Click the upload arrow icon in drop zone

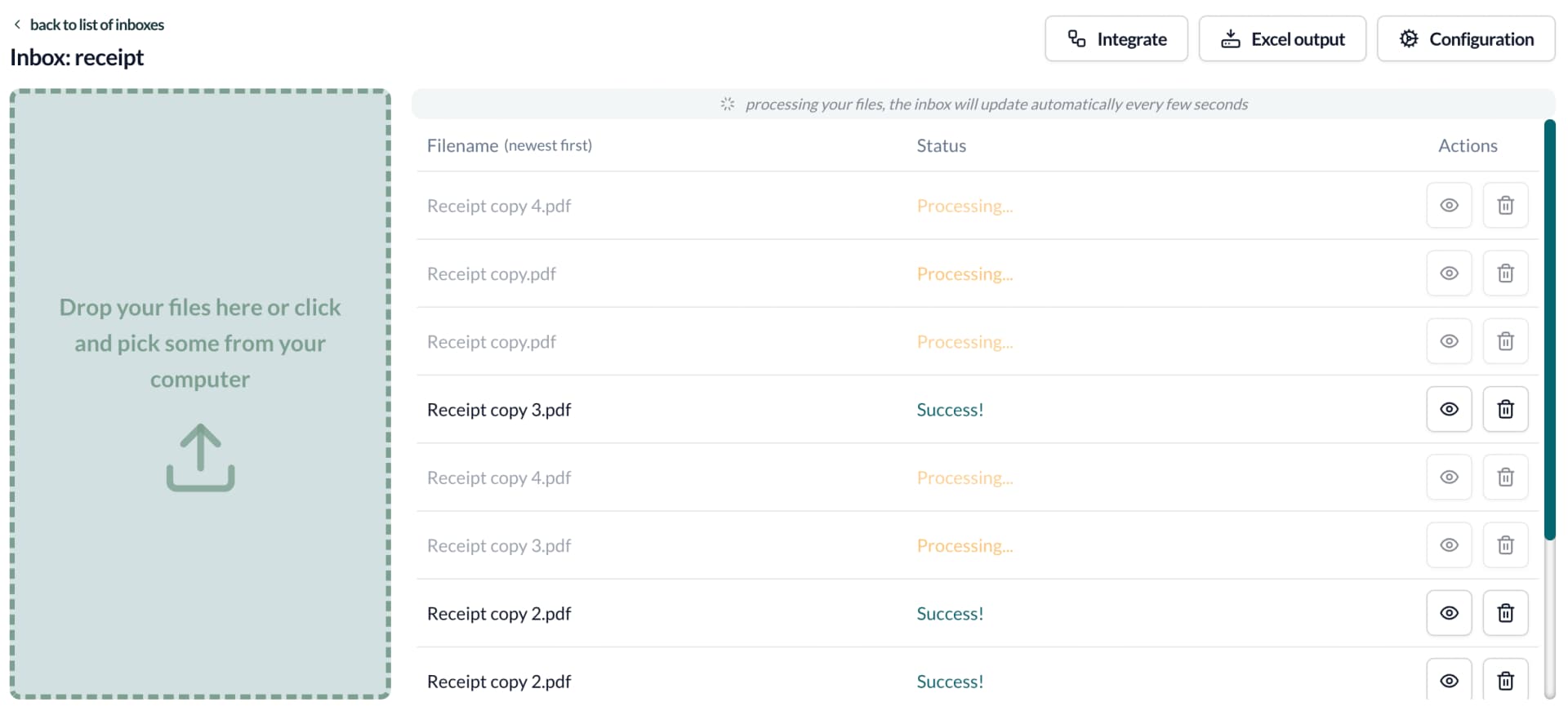tap(200, 457)
